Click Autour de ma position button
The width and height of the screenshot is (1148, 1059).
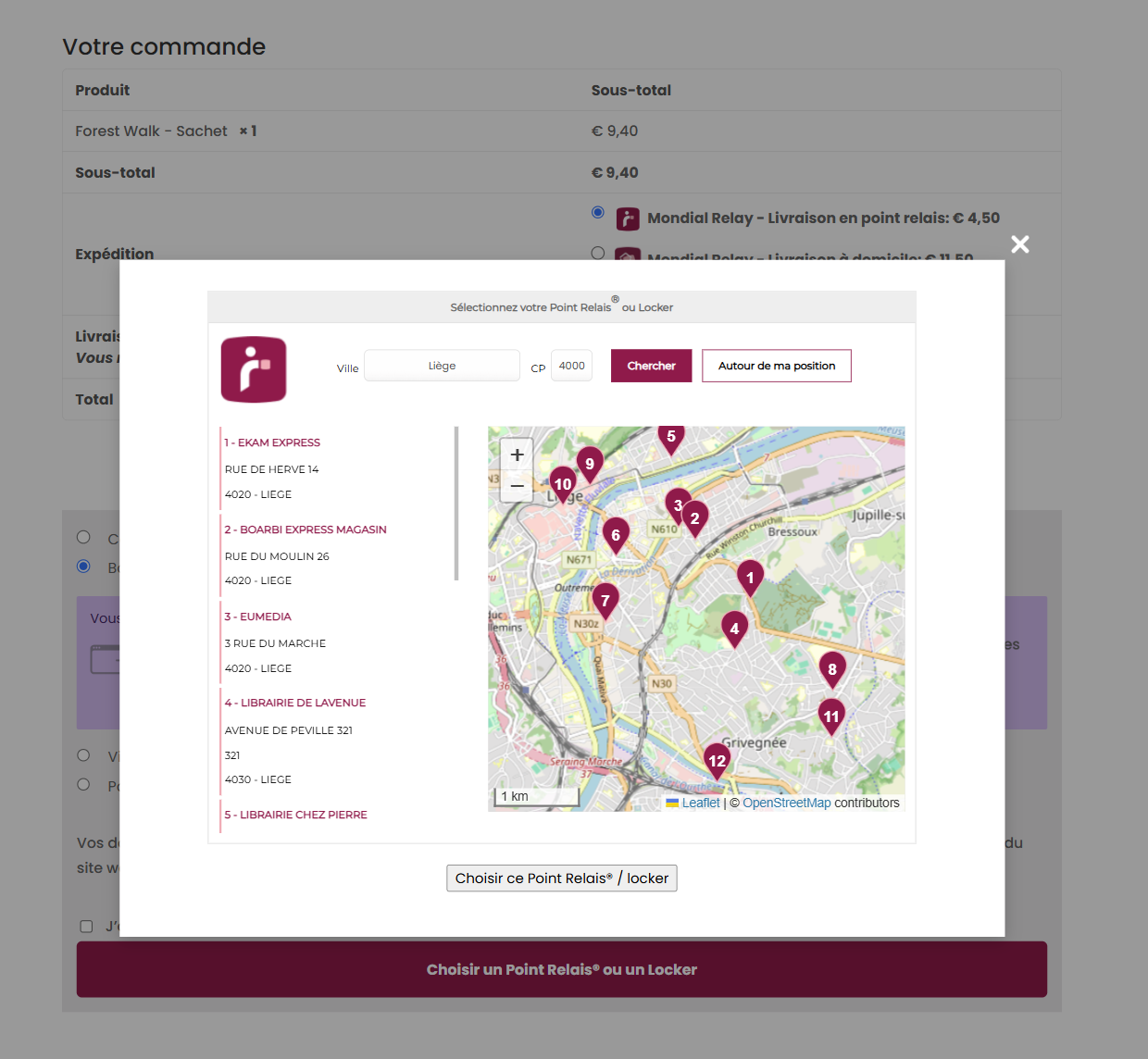(x=777, y=366)
